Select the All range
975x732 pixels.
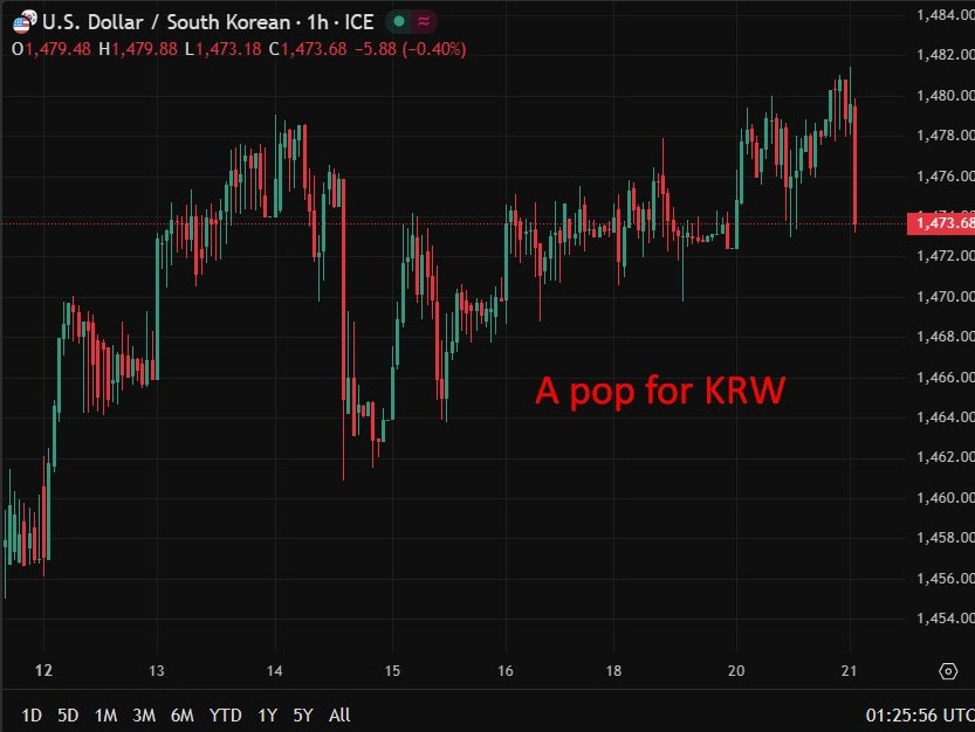tap(339, 716)
